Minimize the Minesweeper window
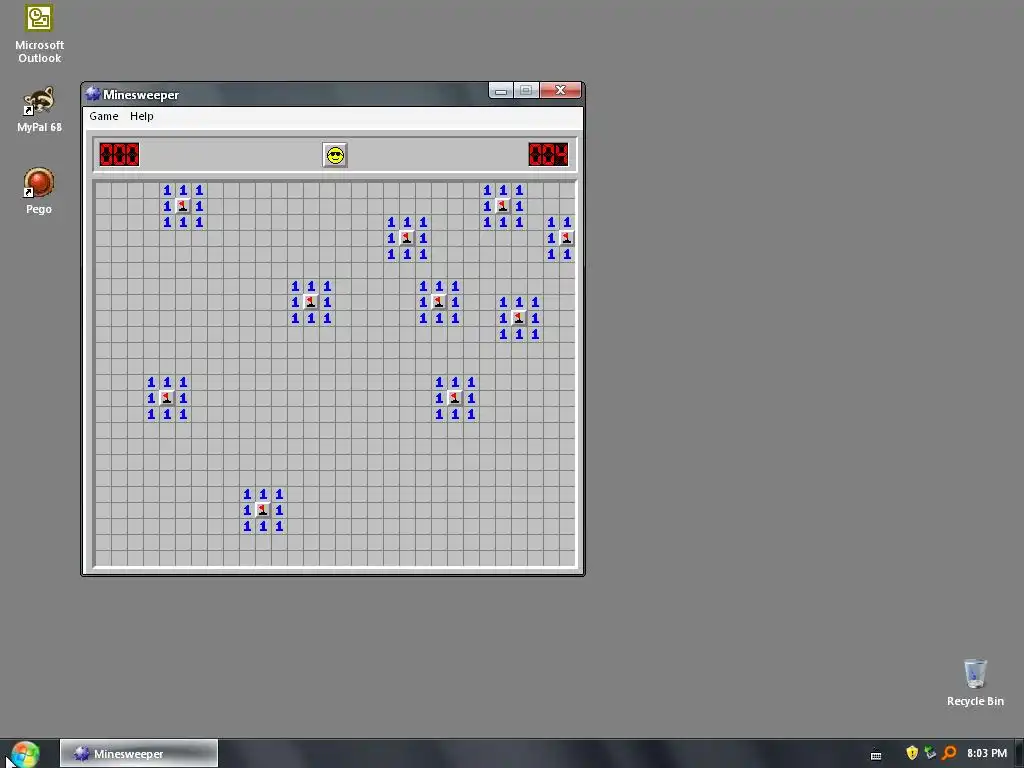This screenshot has width=1024, height=768. click(x=501, y=91)
